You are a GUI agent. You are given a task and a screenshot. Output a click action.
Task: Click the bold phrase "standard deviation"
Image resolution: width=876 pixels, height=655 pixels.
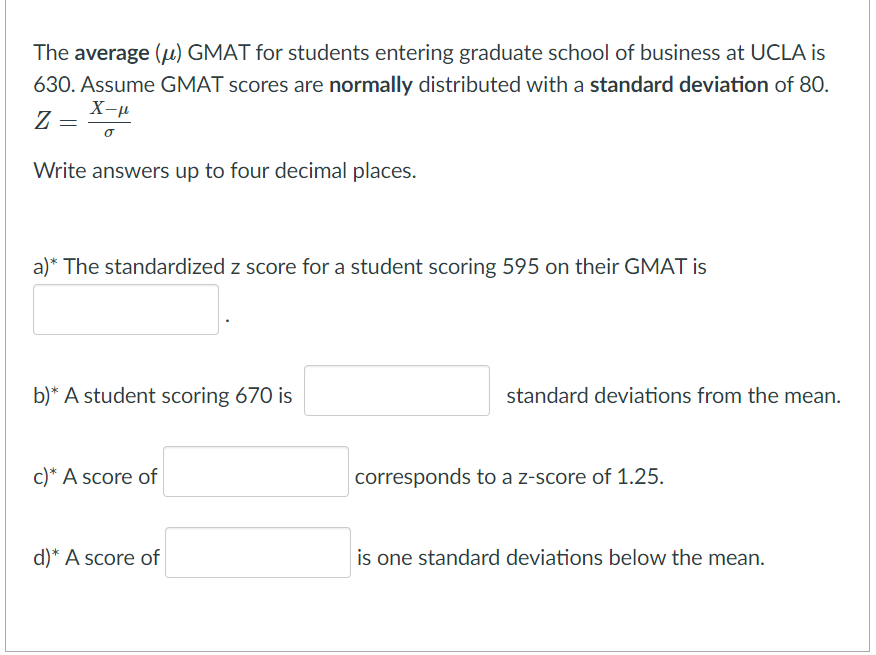(x=680, y=85)
